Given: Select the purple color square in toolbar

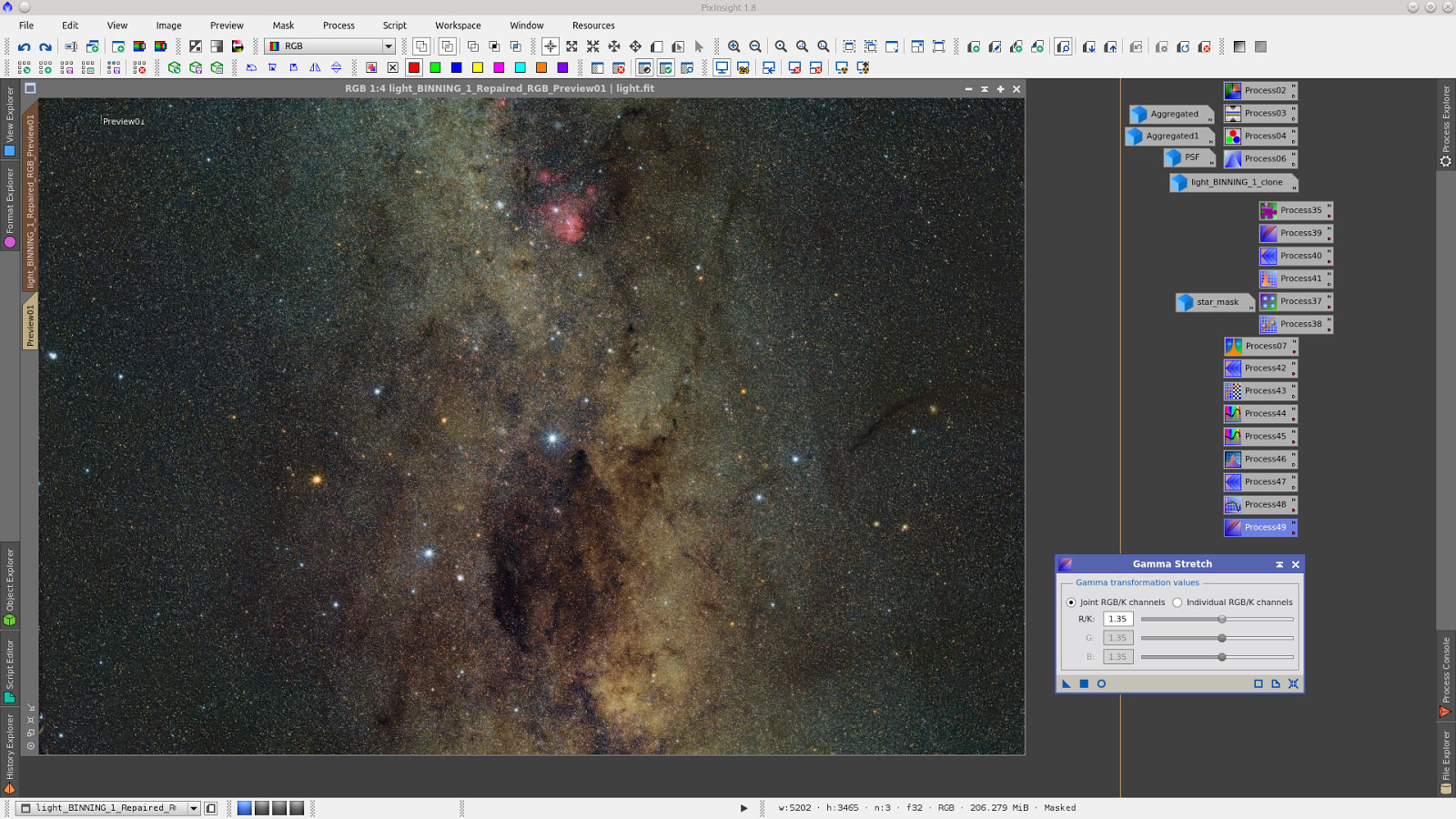Looking at the screenshot, I should (562, 67).
